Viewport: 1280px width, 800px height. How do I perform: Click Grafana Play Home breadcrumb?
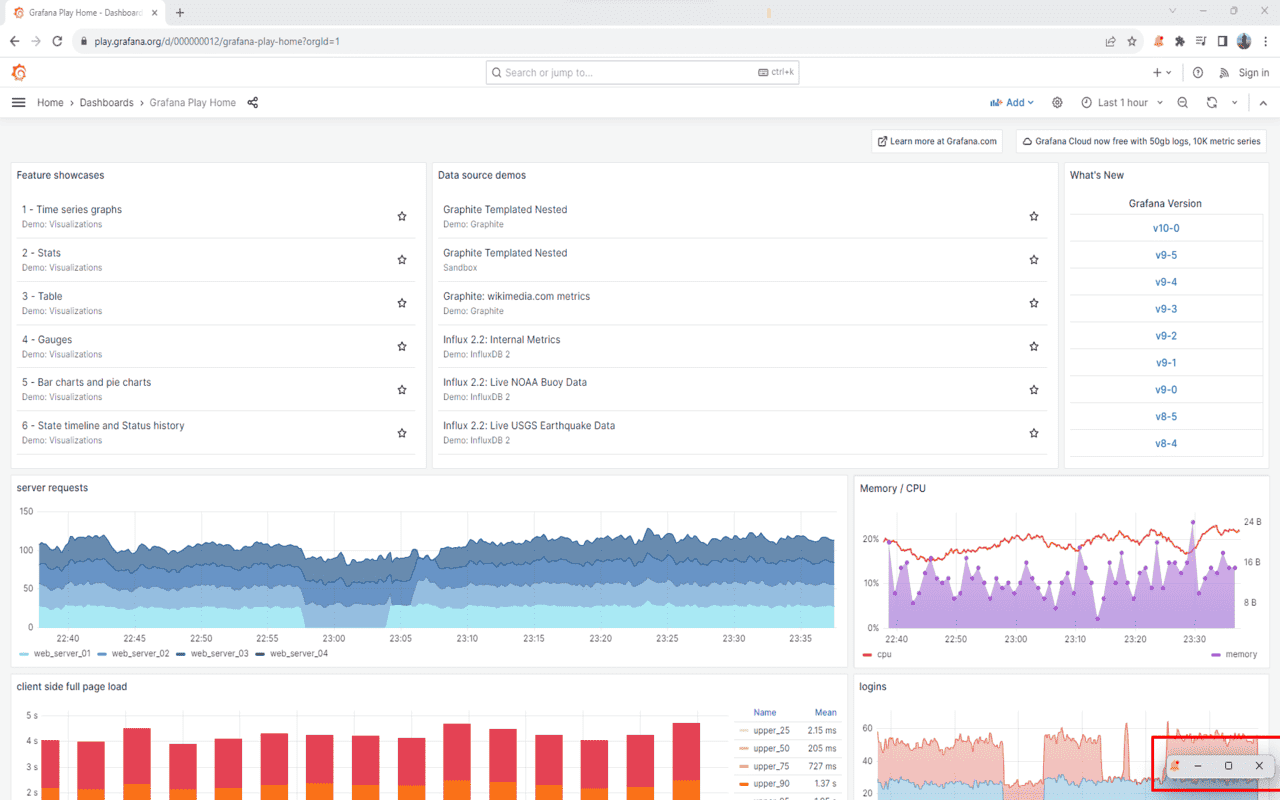(x=193, y=102)
